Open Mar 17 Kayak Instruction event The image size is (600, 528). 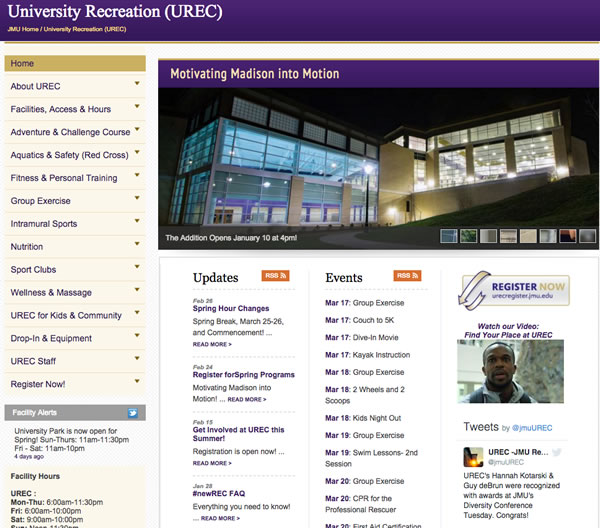[x=367, y=355]
